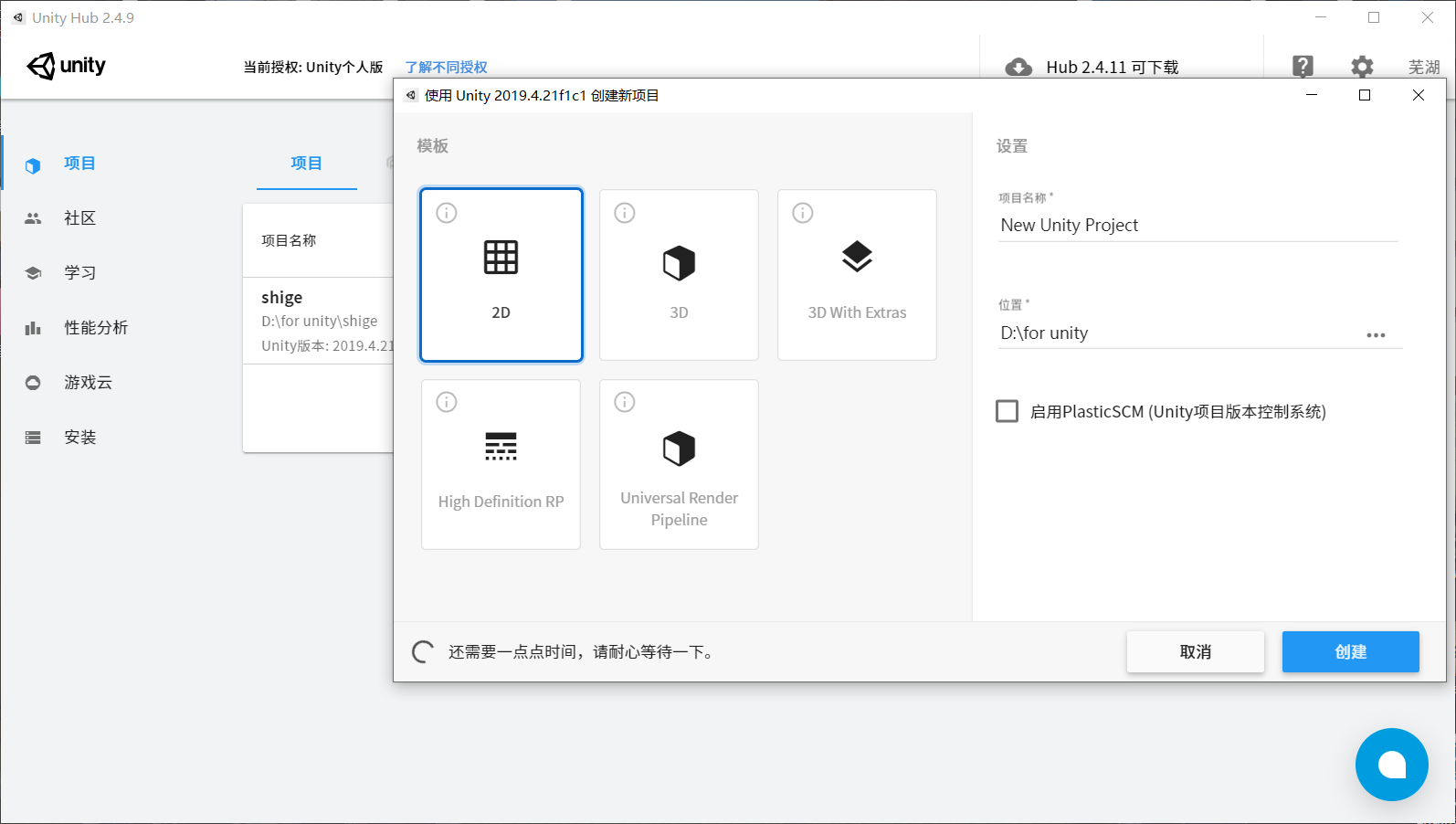1456x824 pixels.
Task: Click the 创建 create button
Action: pyautogui.click(x=1350, y=651)
